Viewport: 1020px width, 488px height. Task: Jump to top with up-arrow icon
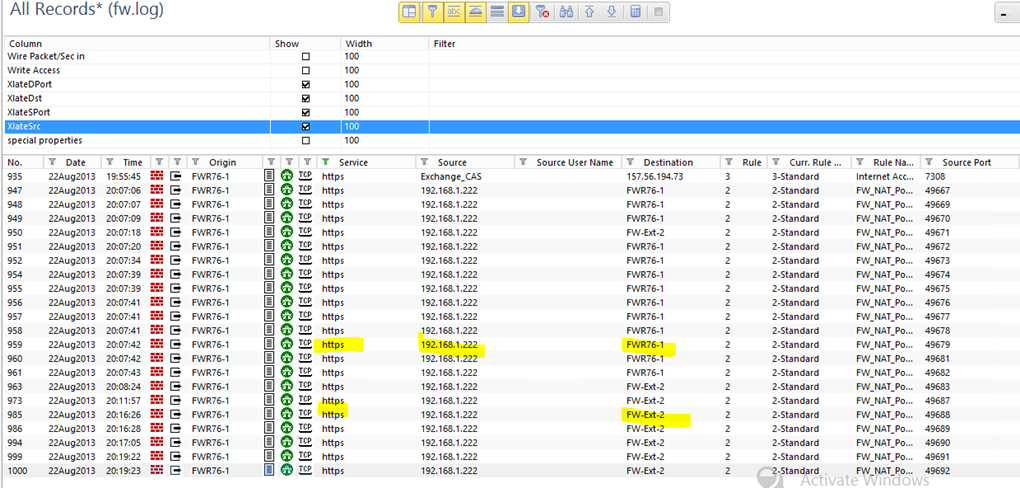pyautogui.click(x=589, y=12)
